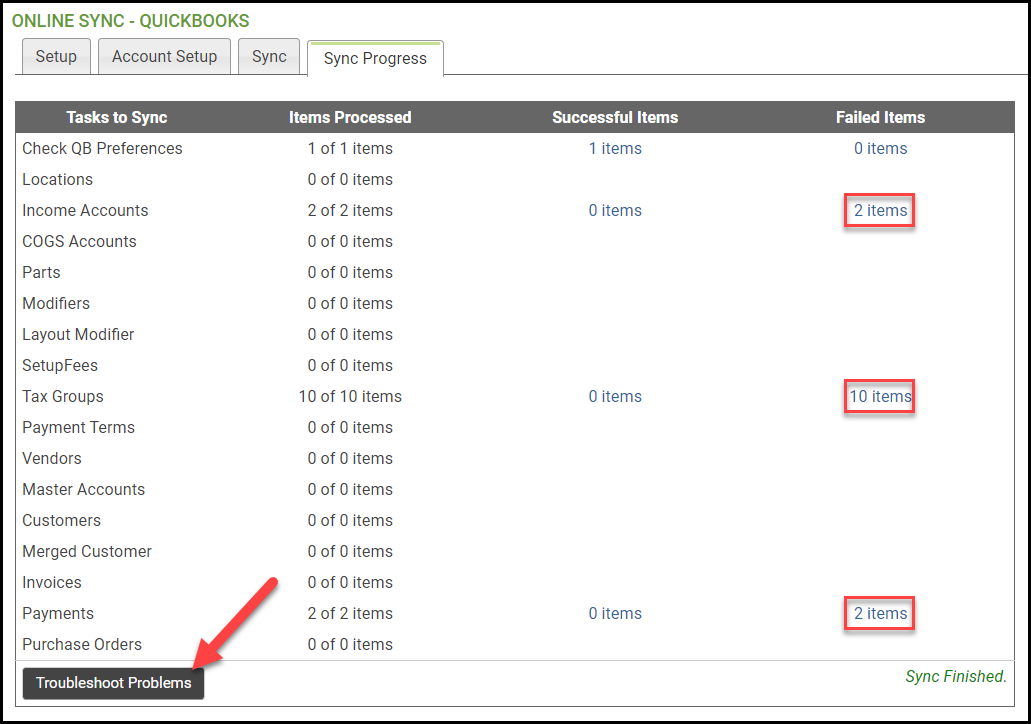Select the 'Invoices' task label
Screen dimensions: 1031x724
point(51,583)
